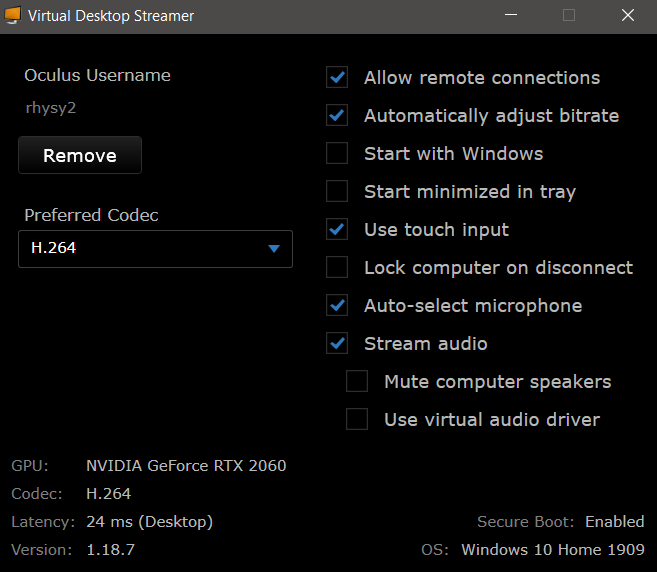This screenshot has width=657, height=572.
Task: Enable Mute computer speakers
Action: pos(357,382)
